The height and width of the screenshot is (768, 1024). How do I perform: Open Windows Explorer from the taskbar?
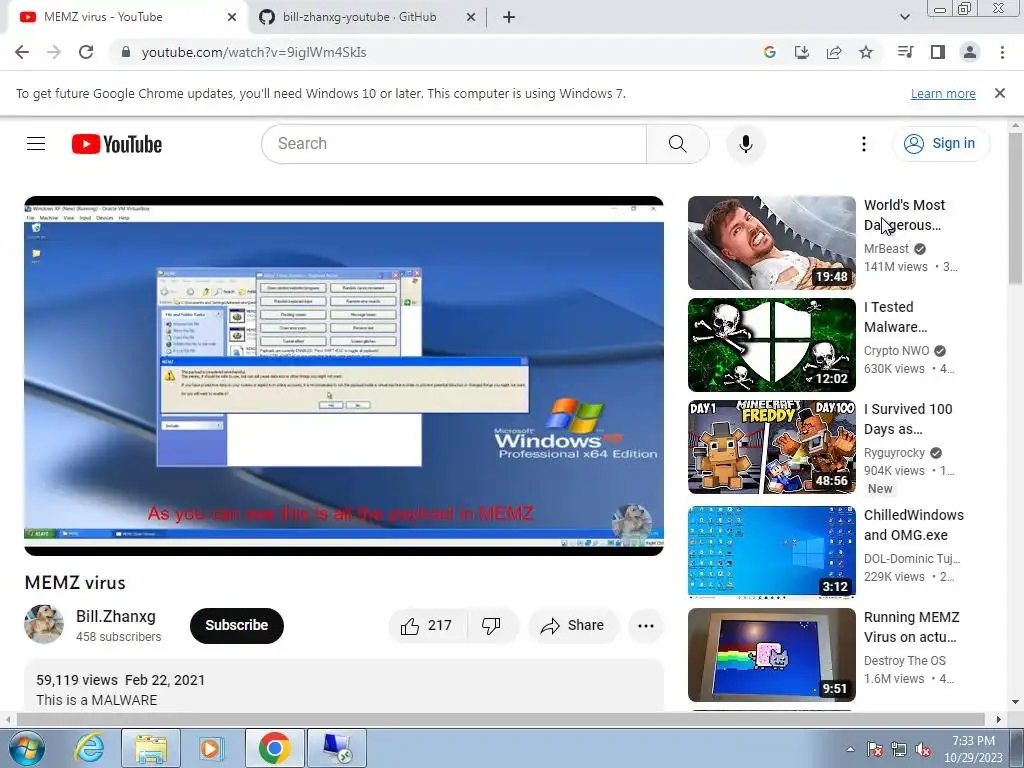click(x=151, y=748)
